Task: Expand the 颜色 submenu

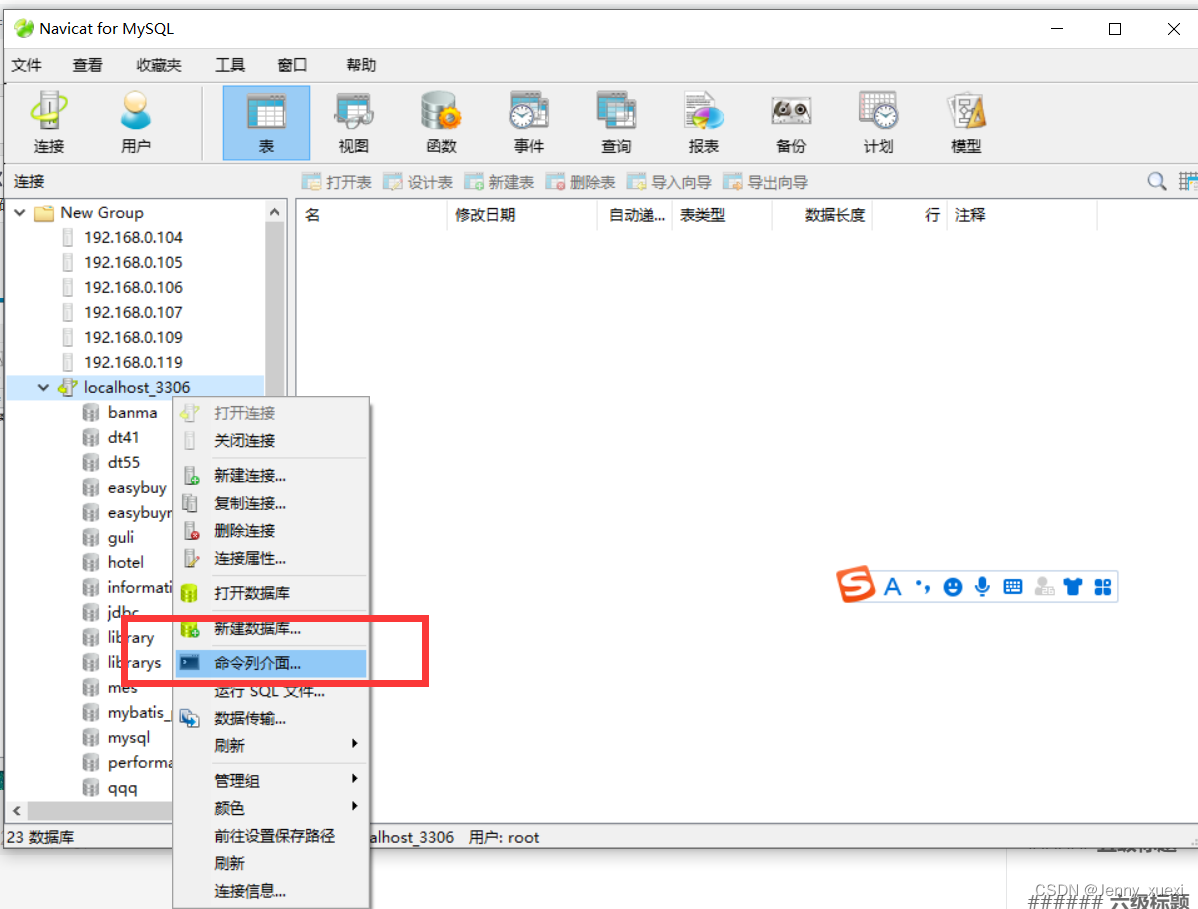Action: [x=355, y=807]
